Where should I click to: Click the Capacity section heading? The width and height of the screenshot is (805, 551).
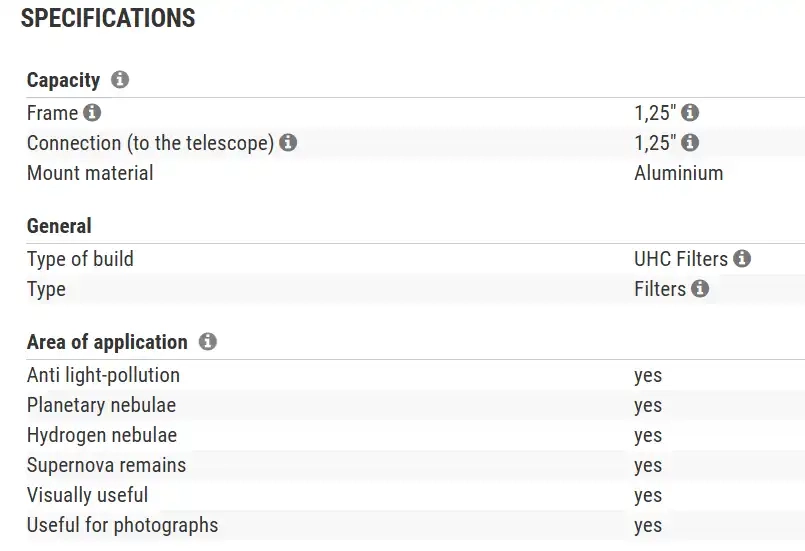(x=63, y=80)
